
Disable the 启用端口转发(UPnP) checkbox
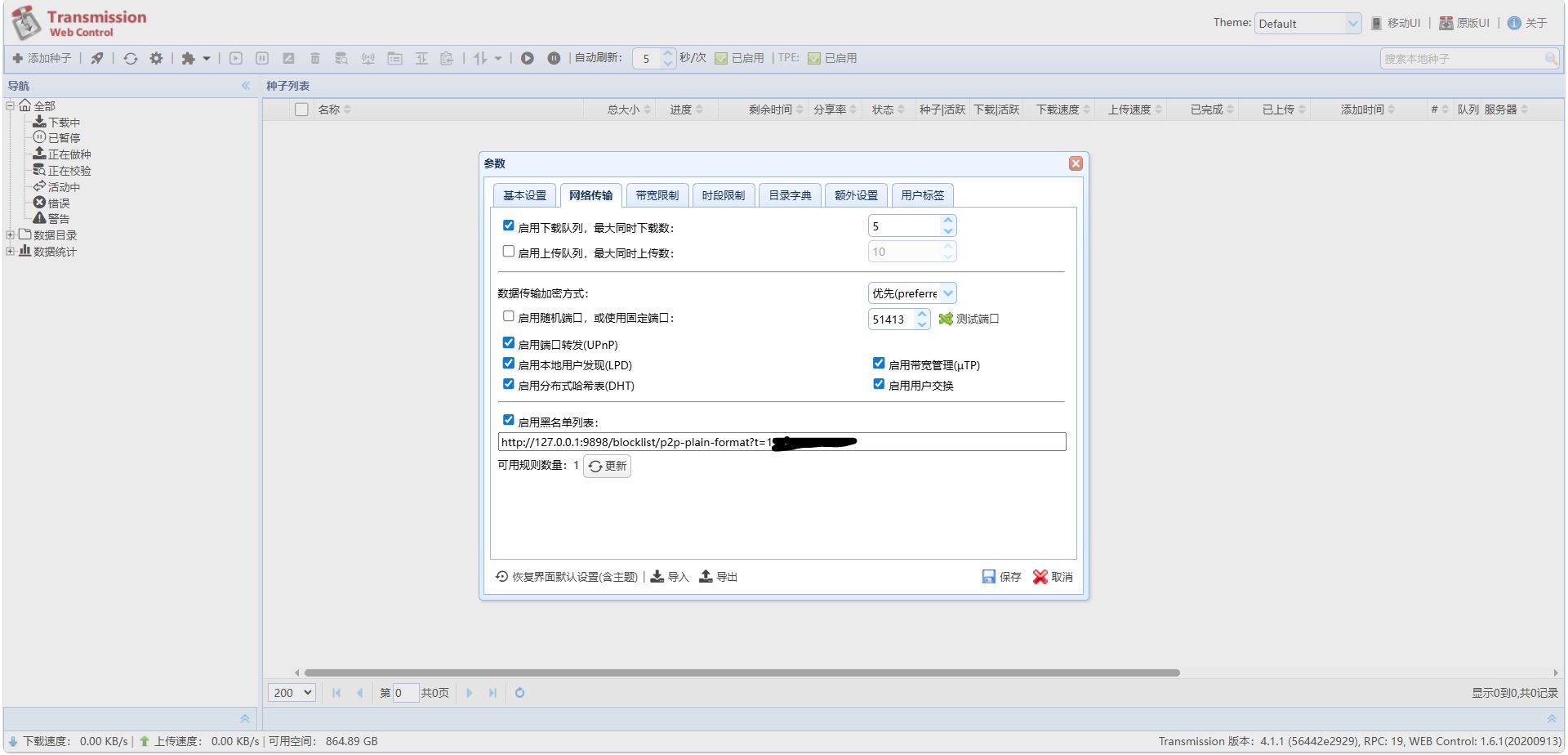point(509,342)
